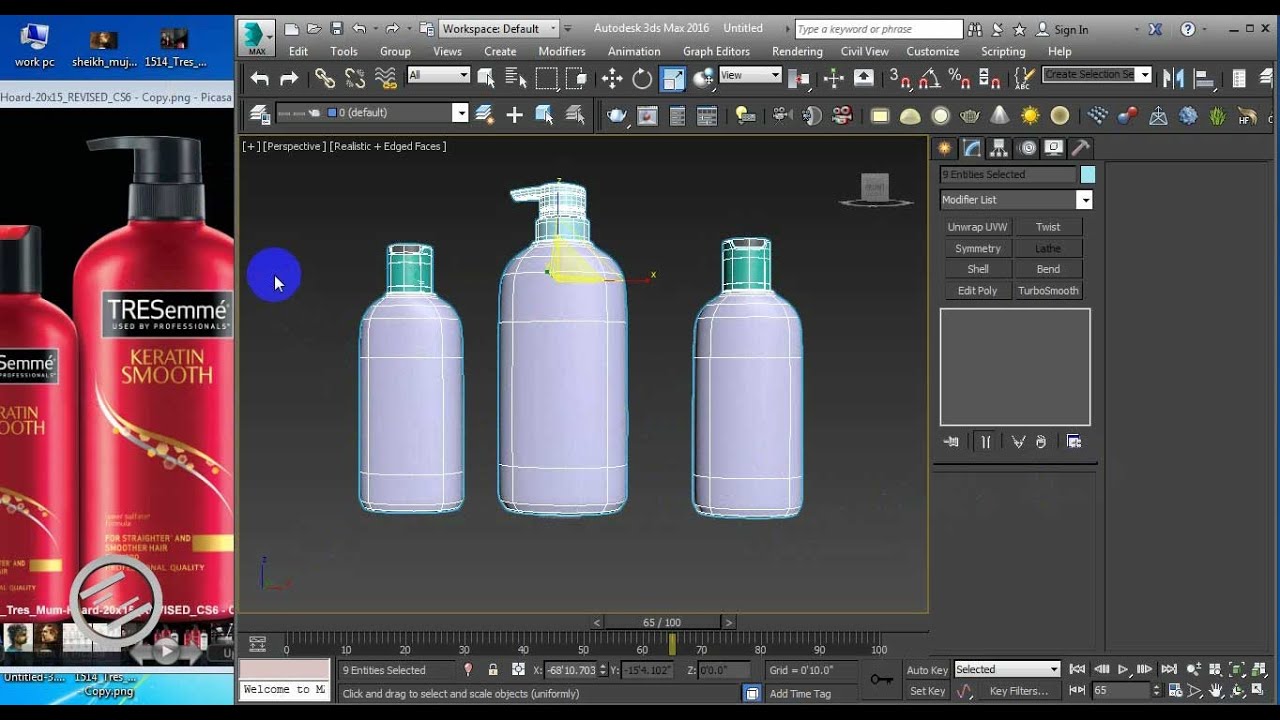
Task: Switch to the Hierarchy command panel tab
Action: click(999, 148)
